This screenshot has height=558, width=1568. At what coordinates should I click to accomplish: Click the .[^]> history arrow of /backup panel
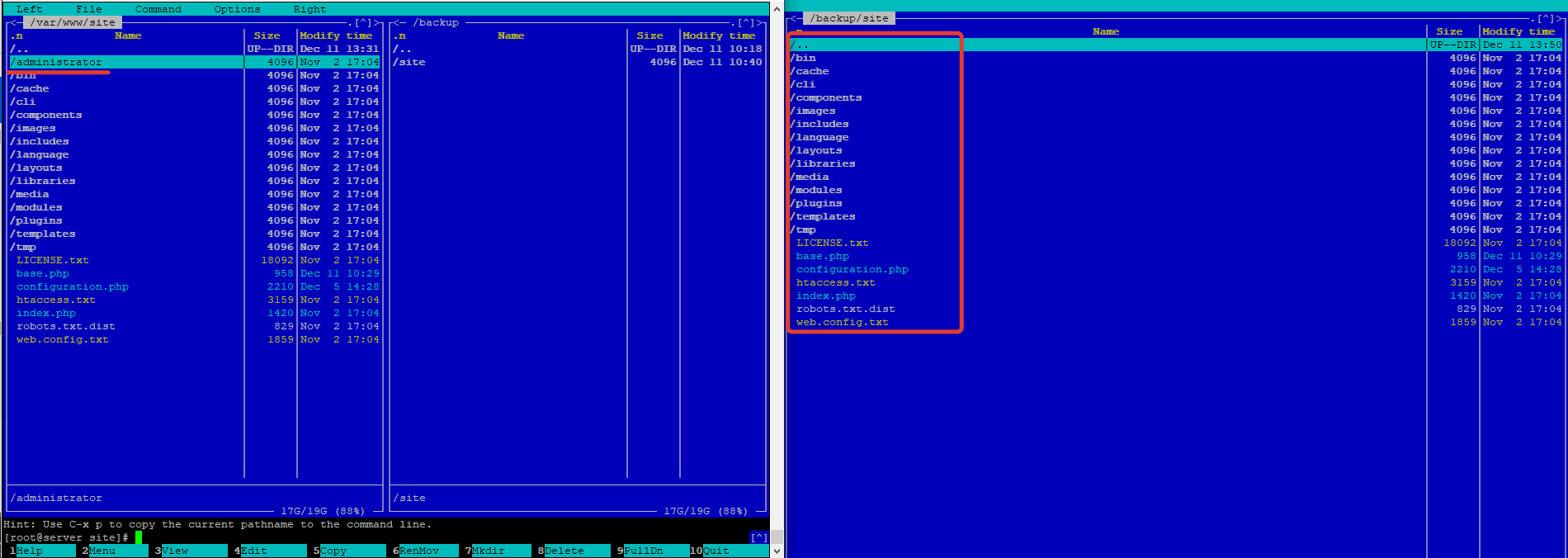pos(749,22)
